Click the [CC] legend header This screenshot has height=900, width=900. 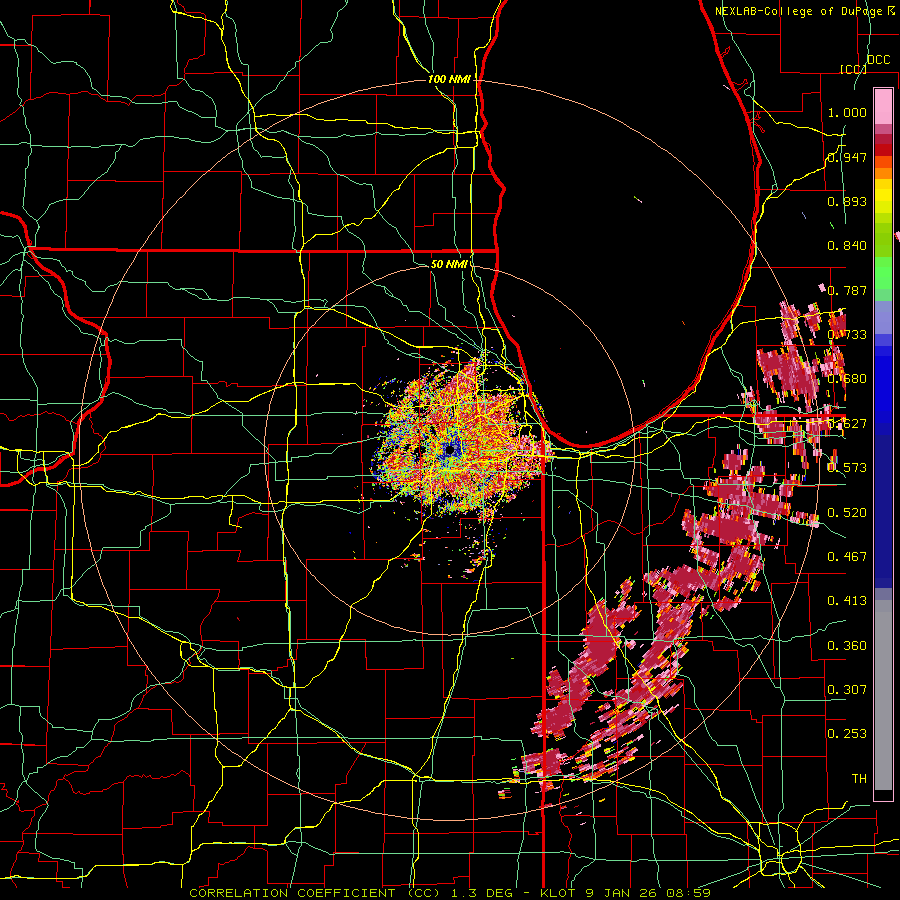coord(852,69)
